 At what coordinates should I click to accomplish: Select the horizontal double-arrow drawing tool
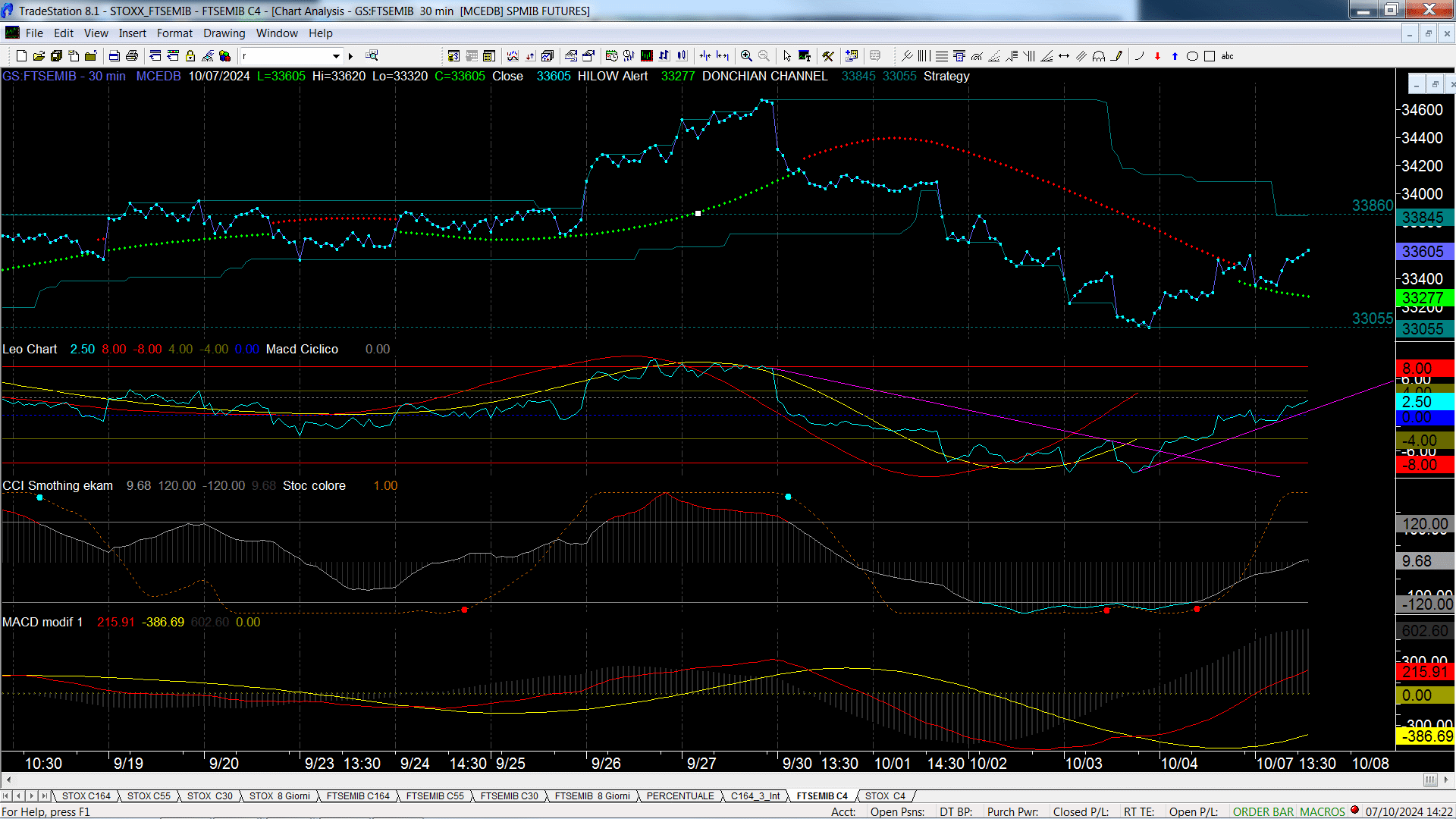tap(1064, 56)
